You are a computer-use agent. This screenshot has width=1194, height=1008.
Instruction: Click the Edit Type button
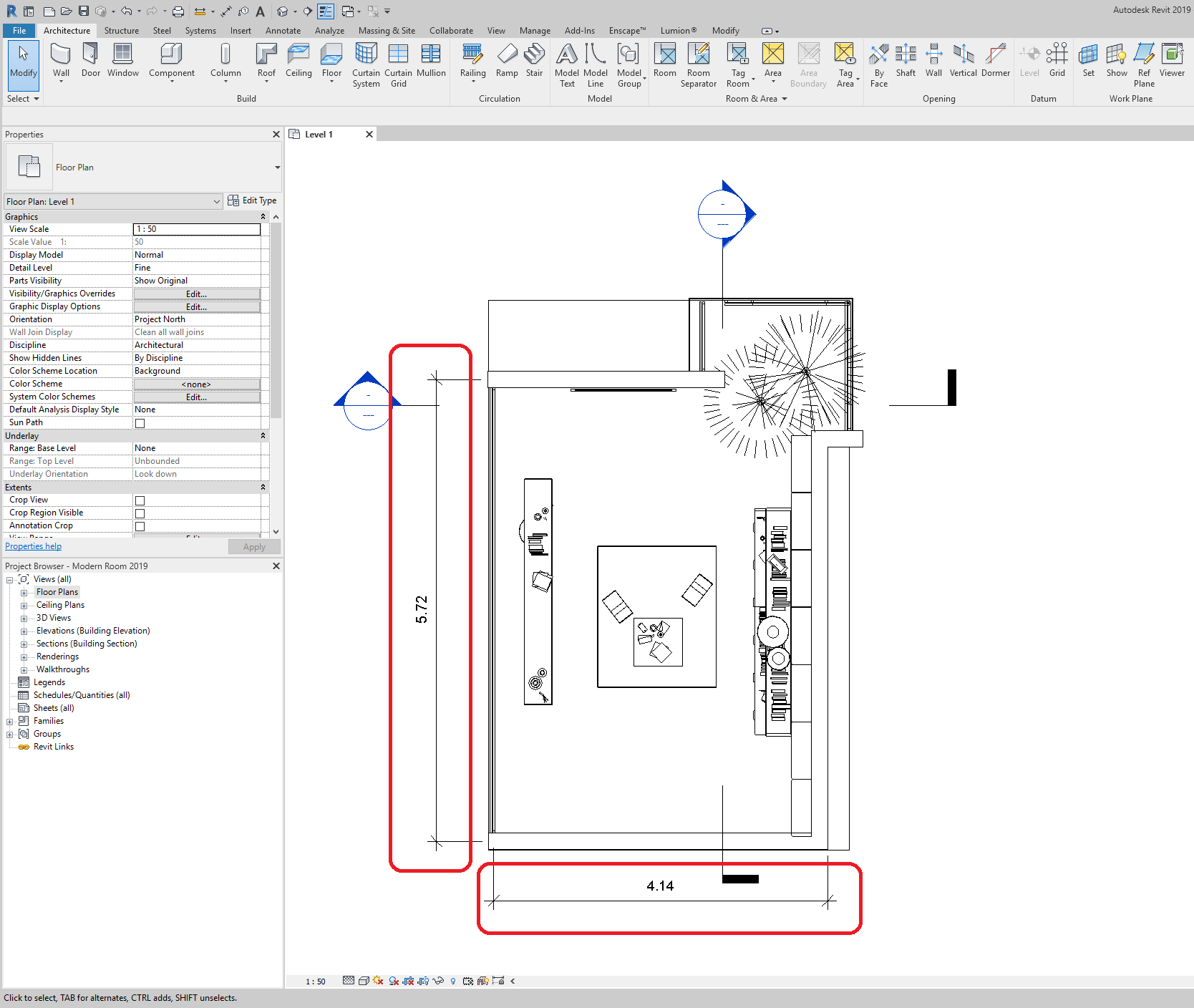coord(252,201)
